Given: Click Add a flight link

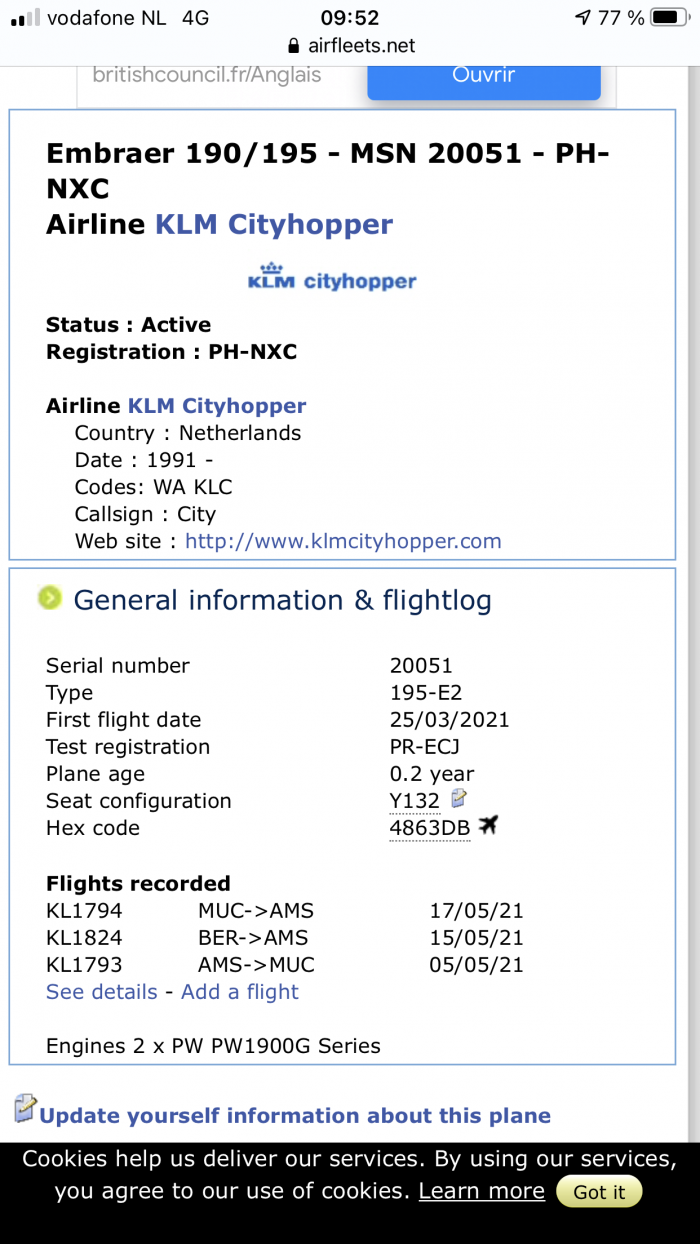Looking at the screenshot, I should tap(240, 992).
